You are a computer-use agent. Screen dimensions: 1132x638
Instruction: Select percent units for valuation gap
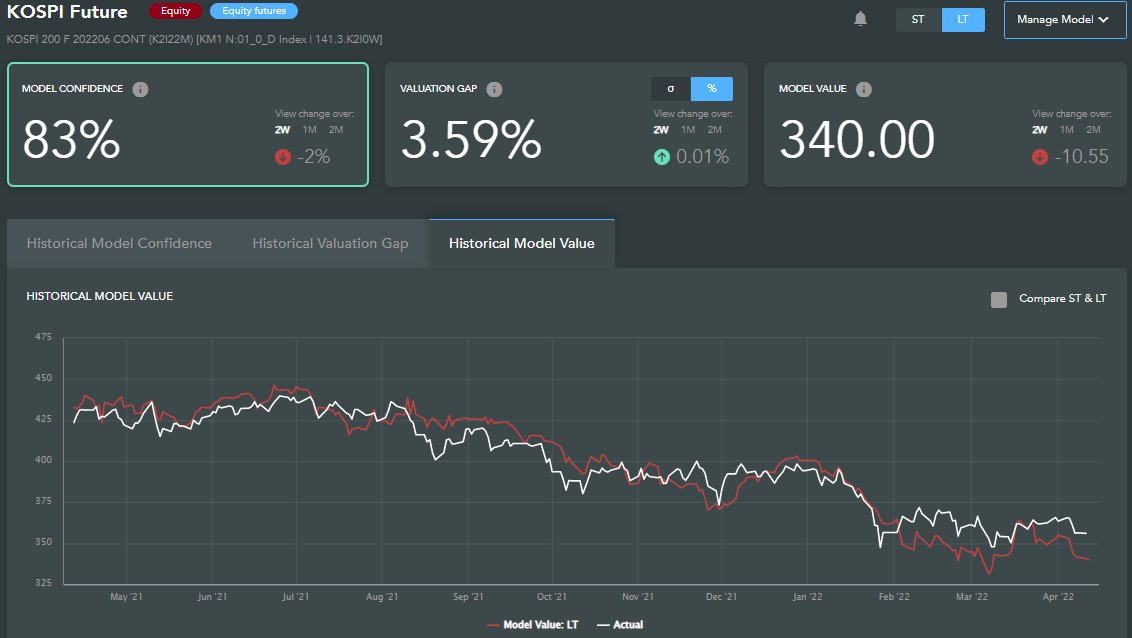pos(712,89)
